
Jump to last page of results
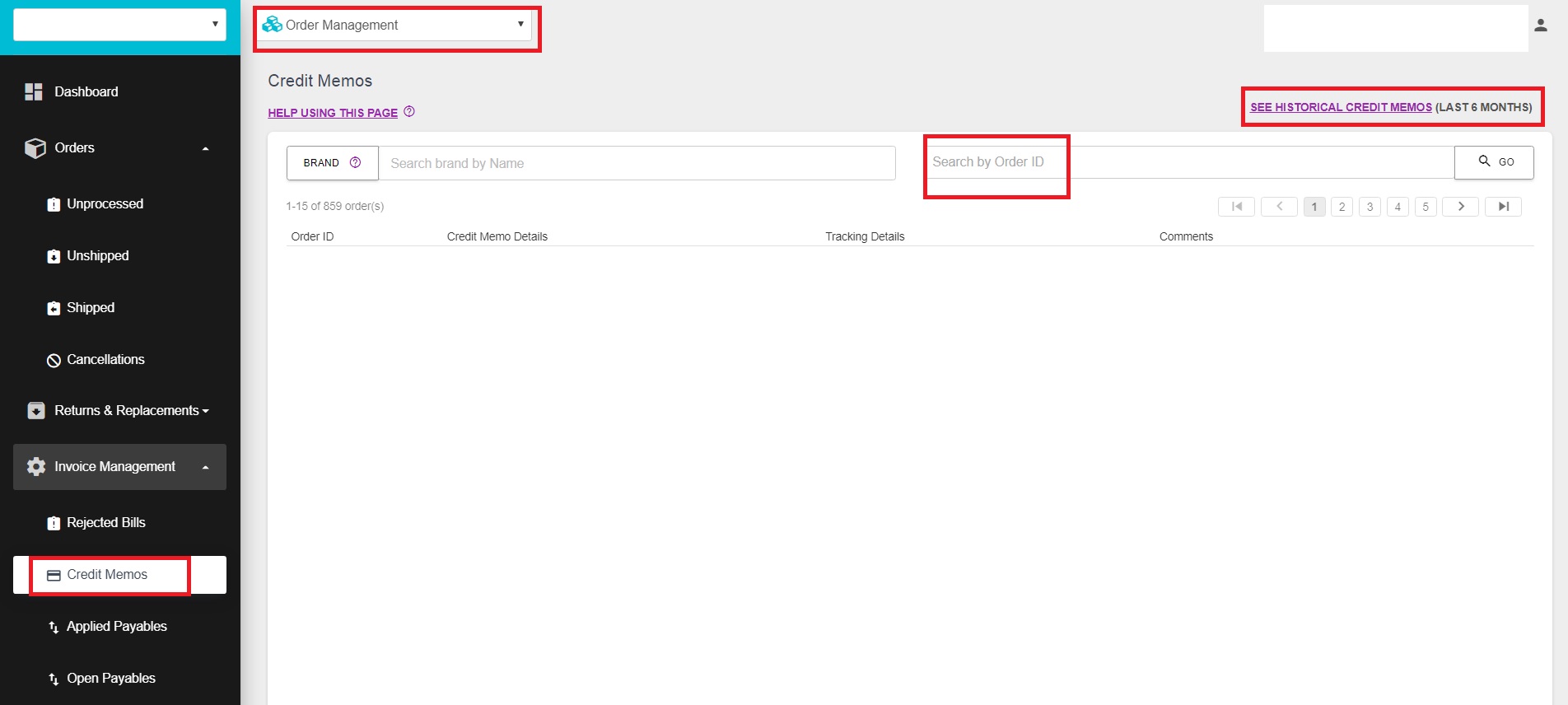coord(1503,207)
